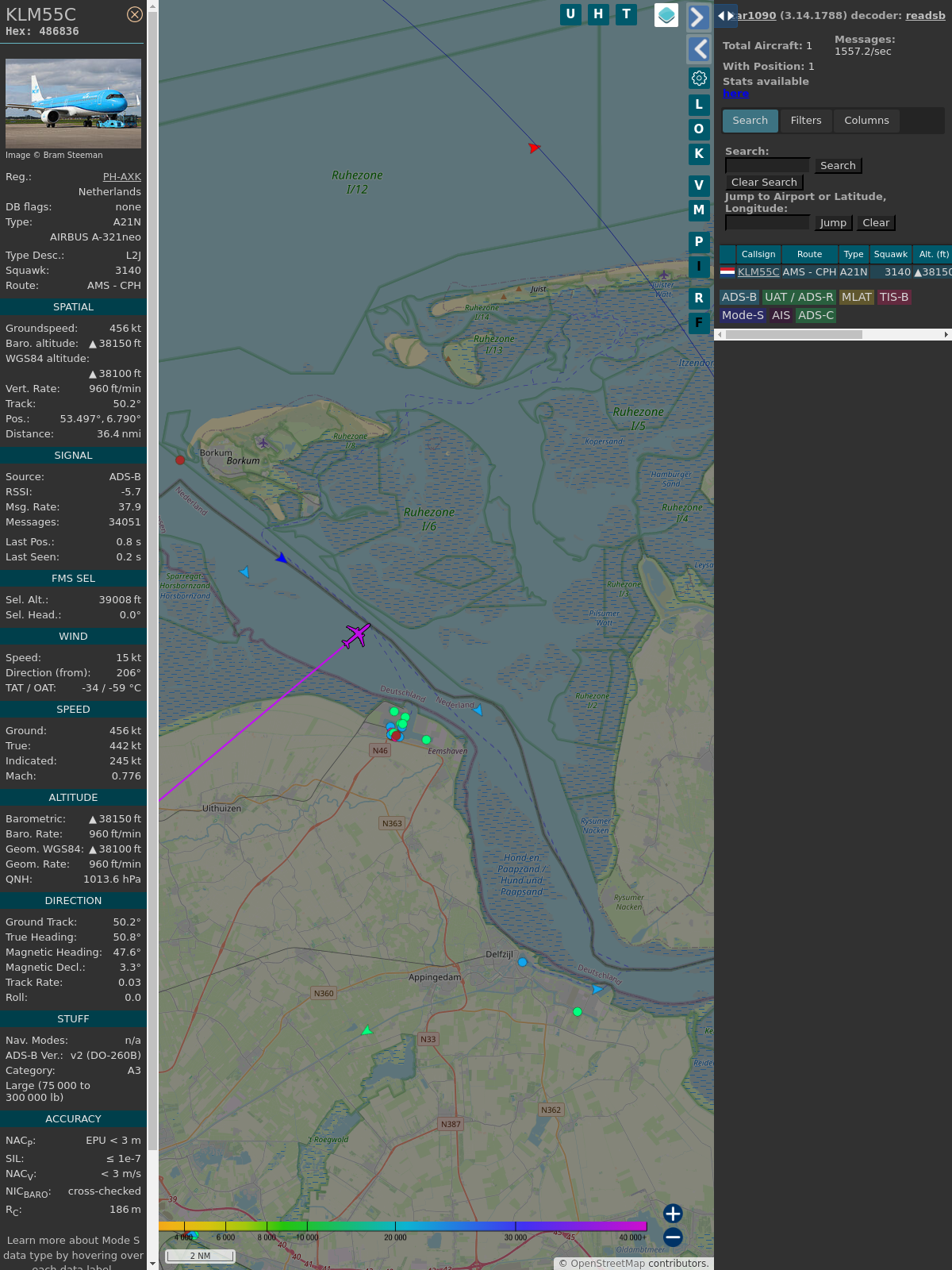Click the dark blue aircraft marker near Borkum
Screen dimensions: 952x1270
tap(282, 558)
